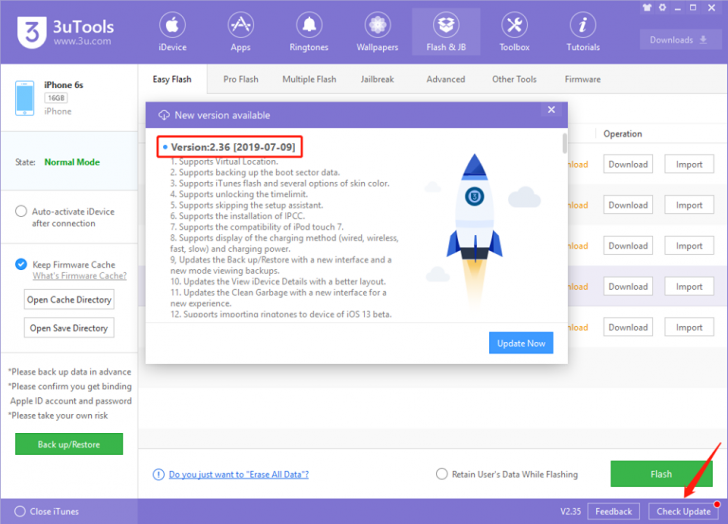Viewport: 728px width, 524px height.
Task: Click the iPhone 6s device icon
Action: 25,98
